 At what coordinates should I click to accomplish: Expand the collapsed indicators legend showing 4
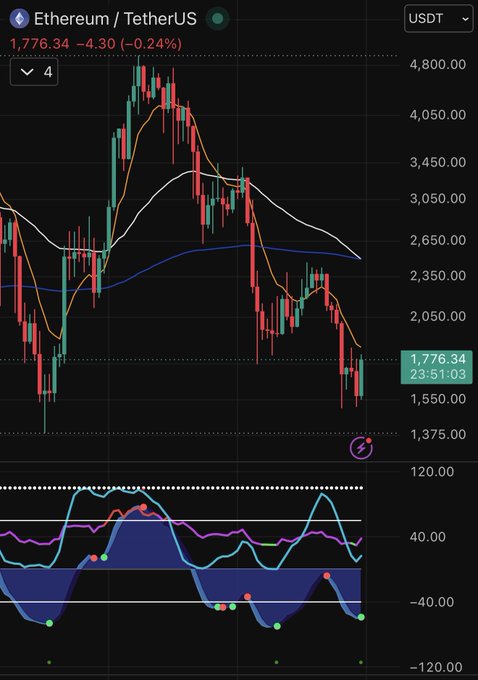34,72
